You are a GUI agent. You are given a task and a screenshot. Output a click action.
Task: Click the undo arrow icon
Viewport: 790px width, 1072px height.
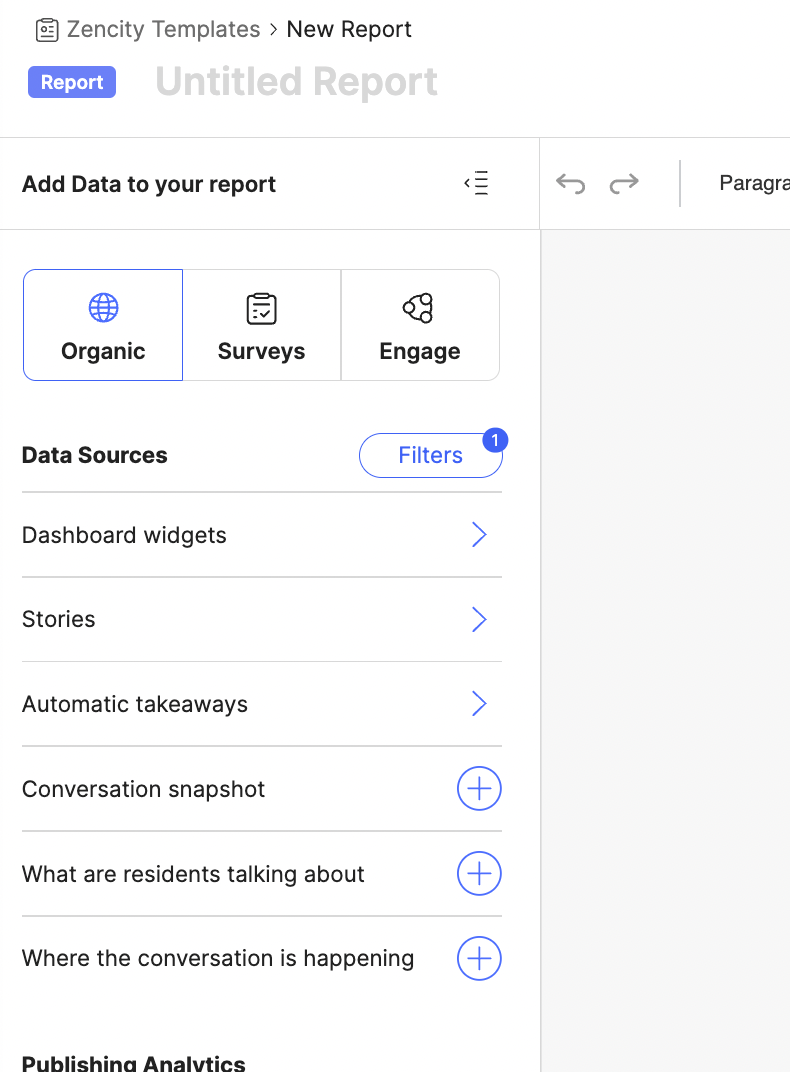click(x=570, y=183)
